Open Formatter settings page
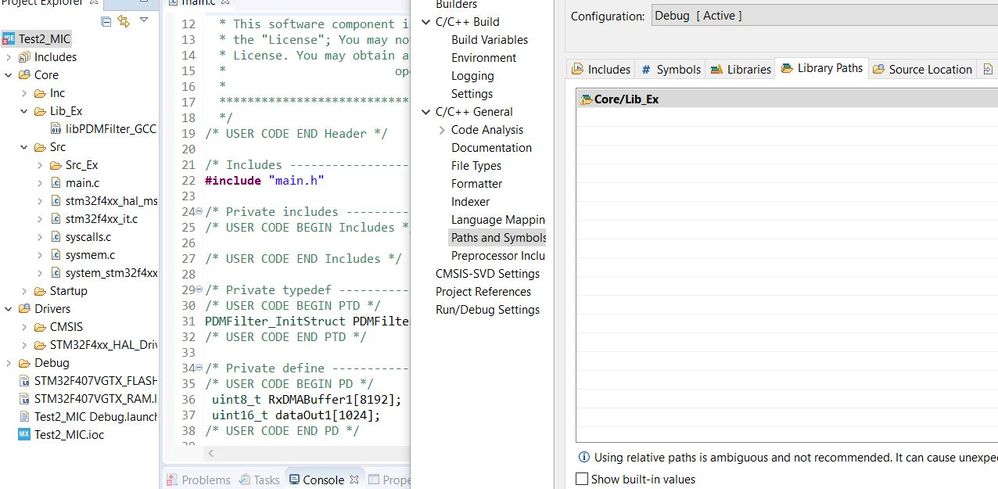This screenshot has height=489, width=998. pyautogui.click(x=477, y=184)
